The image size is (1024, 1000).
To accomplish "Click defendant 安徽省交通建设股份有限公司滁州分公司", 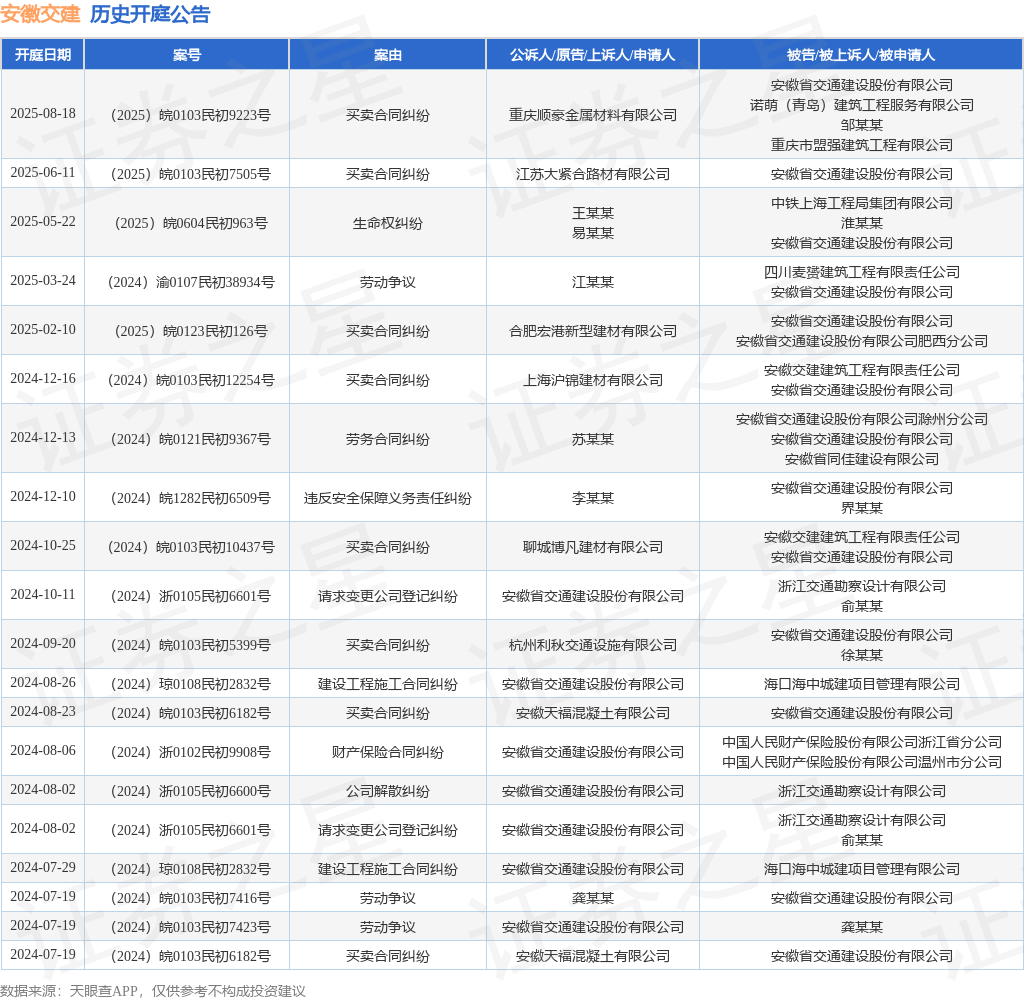I will [861, 419].
